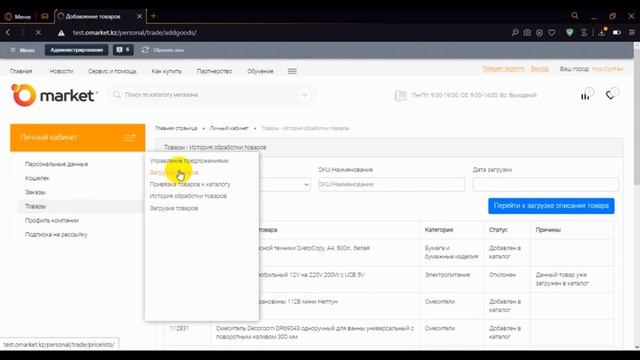Click the Статус column header
Screen dimensions: 640x360
(x=498, y=230)
